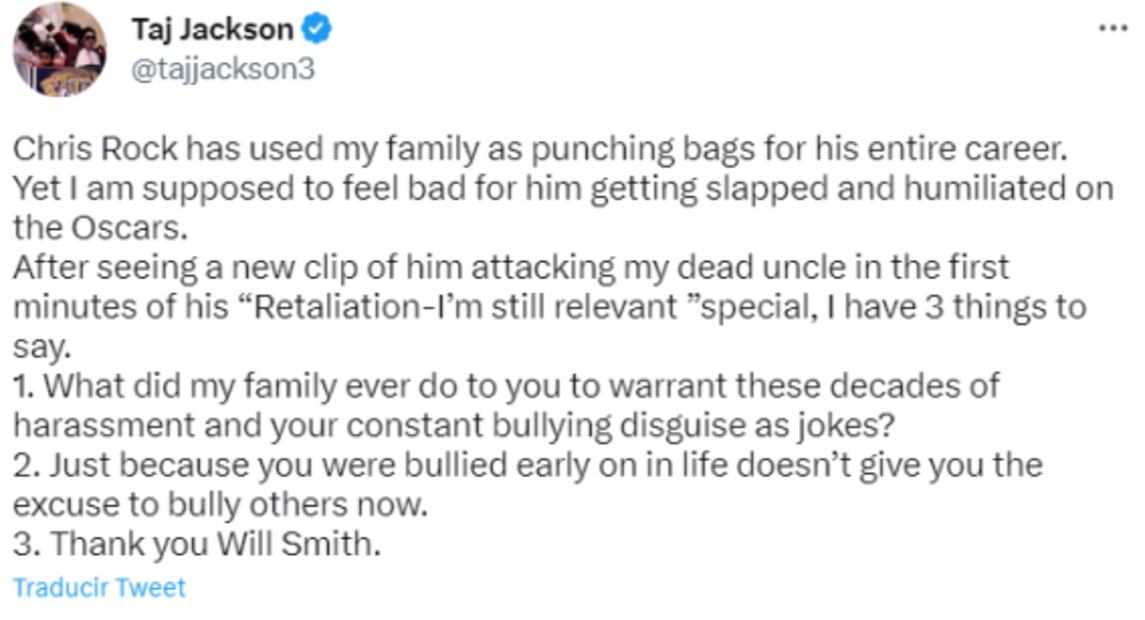Click the words "Chris Rock" in tweet
This screenshot has width=1145, height=620.
(x=95, y=149)
